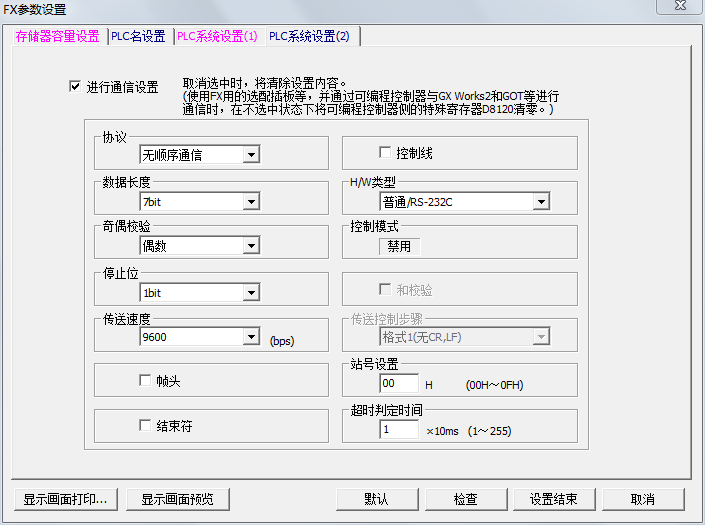Select the PLC系统设置(1) tab

point(217,36)
